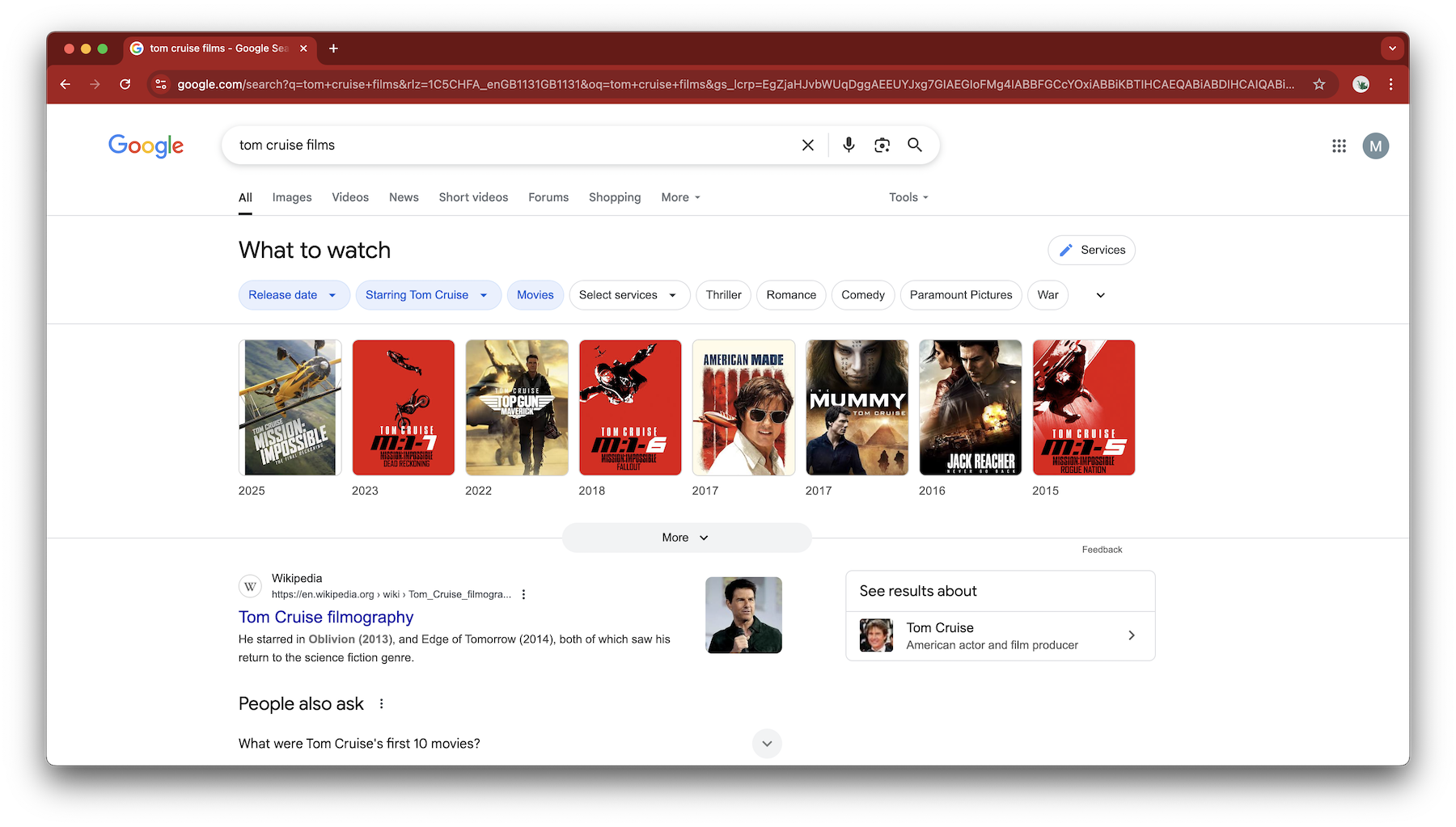Bookmark this page with the star icon
Image resolution: width=1456 pixels, height=827 pixels.
coord(1319,84)
